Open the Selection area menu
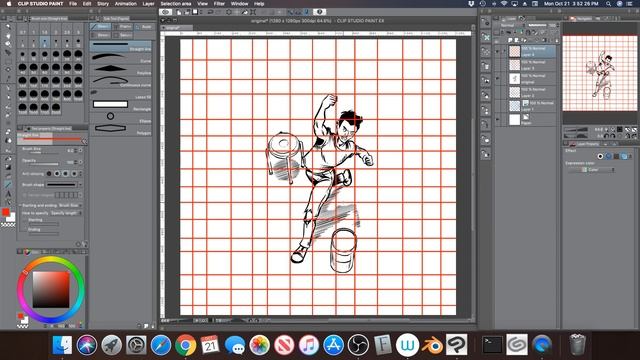This screenshot has height=360, width=640. pos(176,4)
